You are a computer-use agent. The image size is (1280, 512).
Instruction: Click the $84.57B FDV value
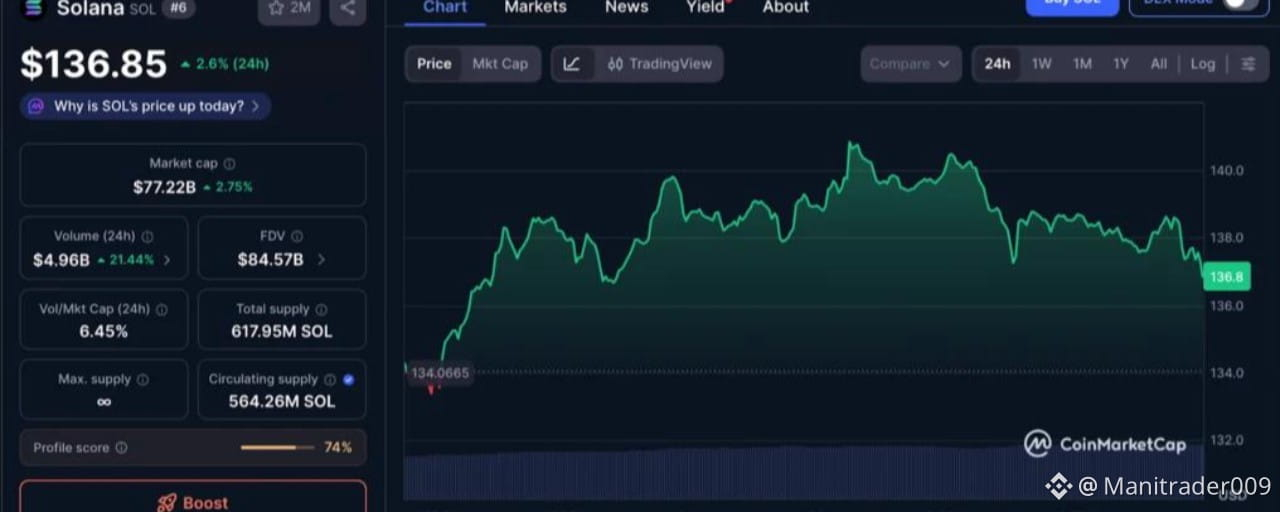click(x=270, y=260)
